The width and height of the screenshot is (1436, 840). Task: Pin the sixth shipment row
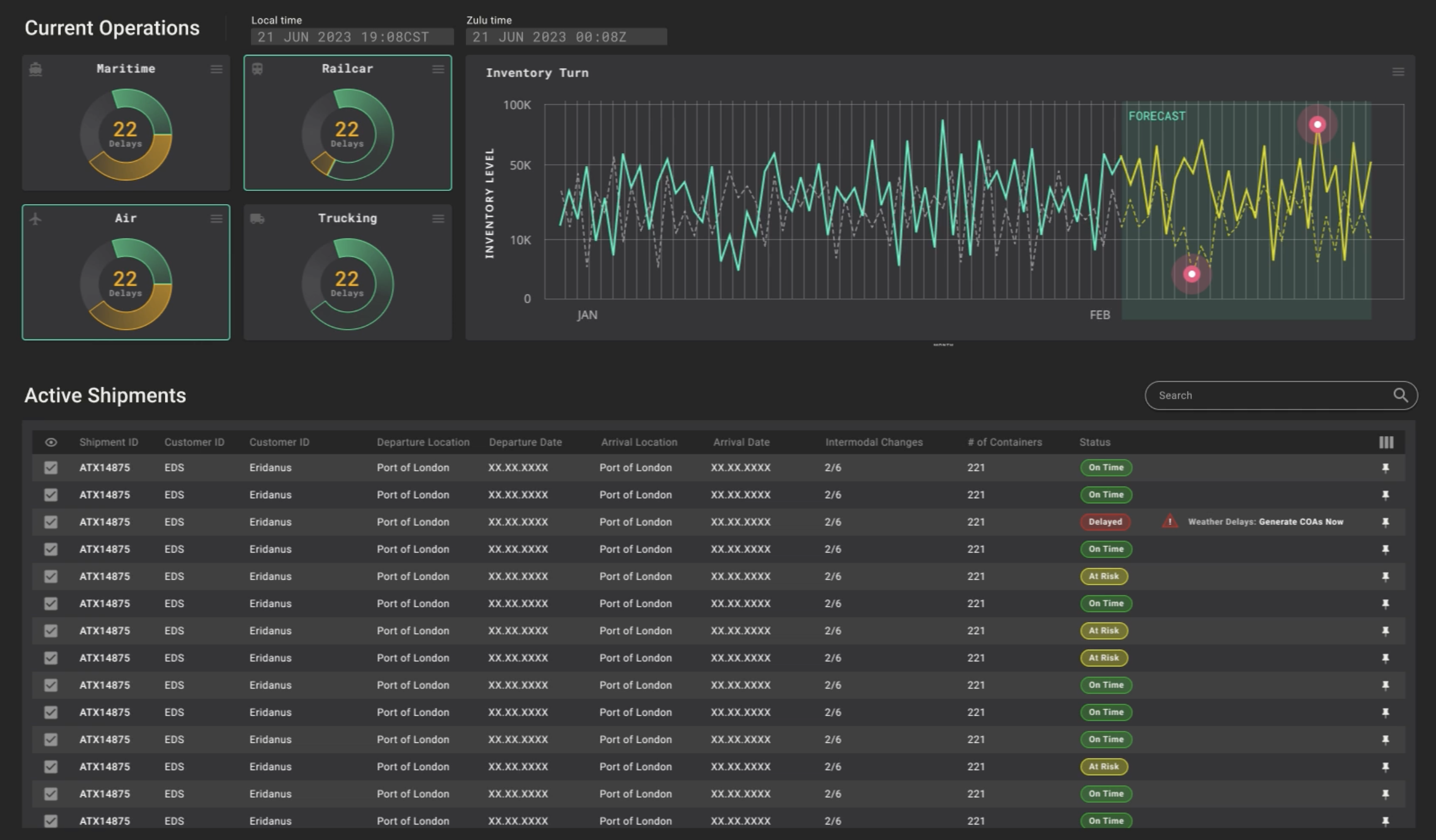point(1386,604)
